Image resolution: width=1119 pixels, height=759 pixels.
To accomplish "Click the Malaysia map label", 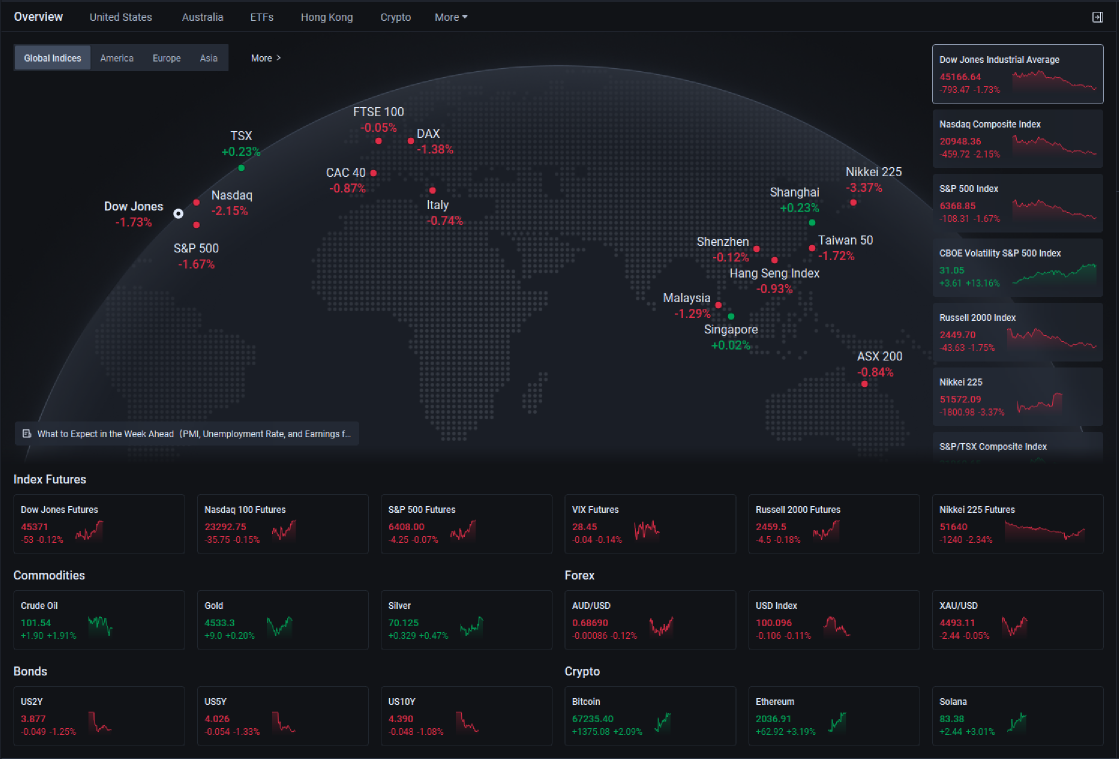I will tap(687, 298).
